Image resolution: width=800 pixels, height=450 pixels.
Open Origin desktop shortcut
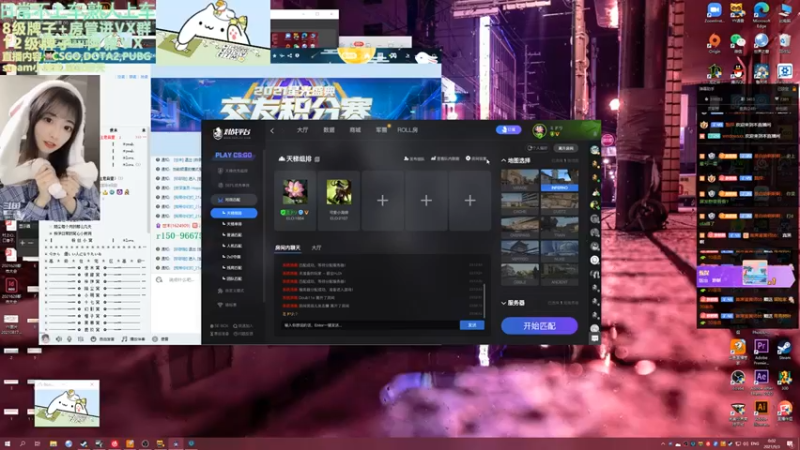click(x=714, y=43)
